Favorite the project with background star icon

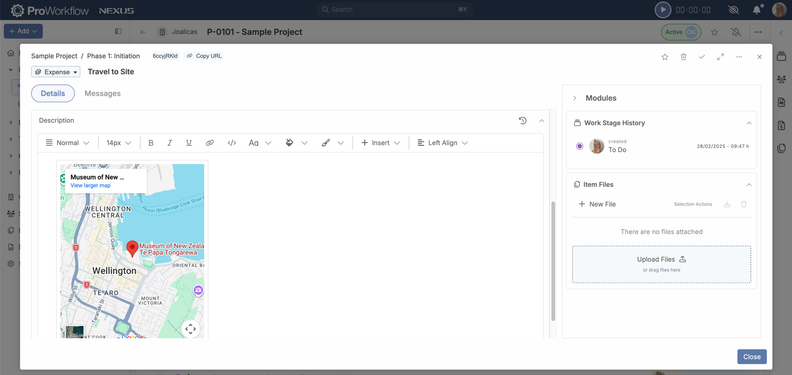click(714, 32)
